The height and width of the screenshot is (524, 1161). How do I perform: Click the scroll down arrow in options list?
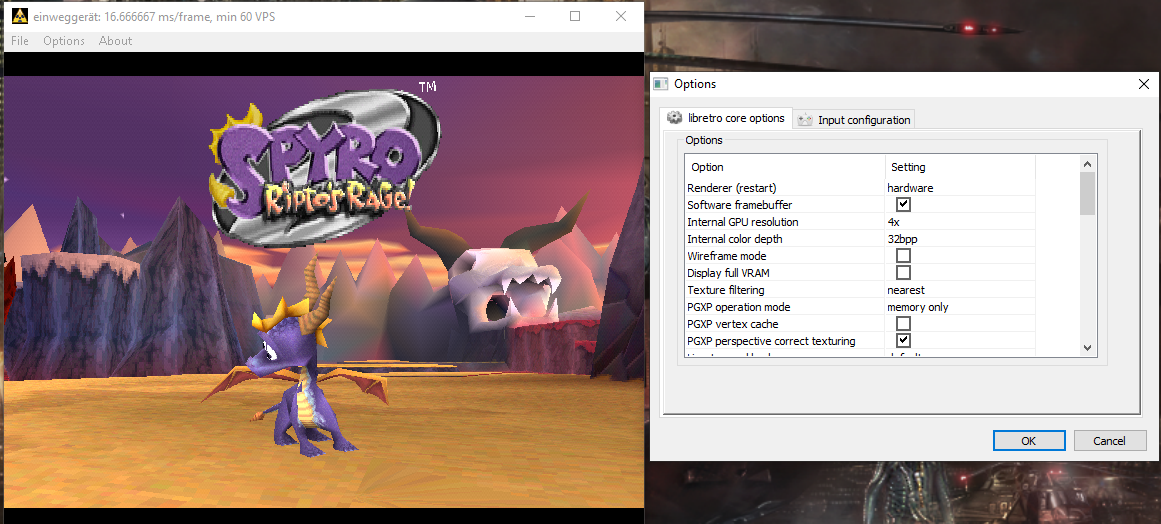pos(1087,346)
